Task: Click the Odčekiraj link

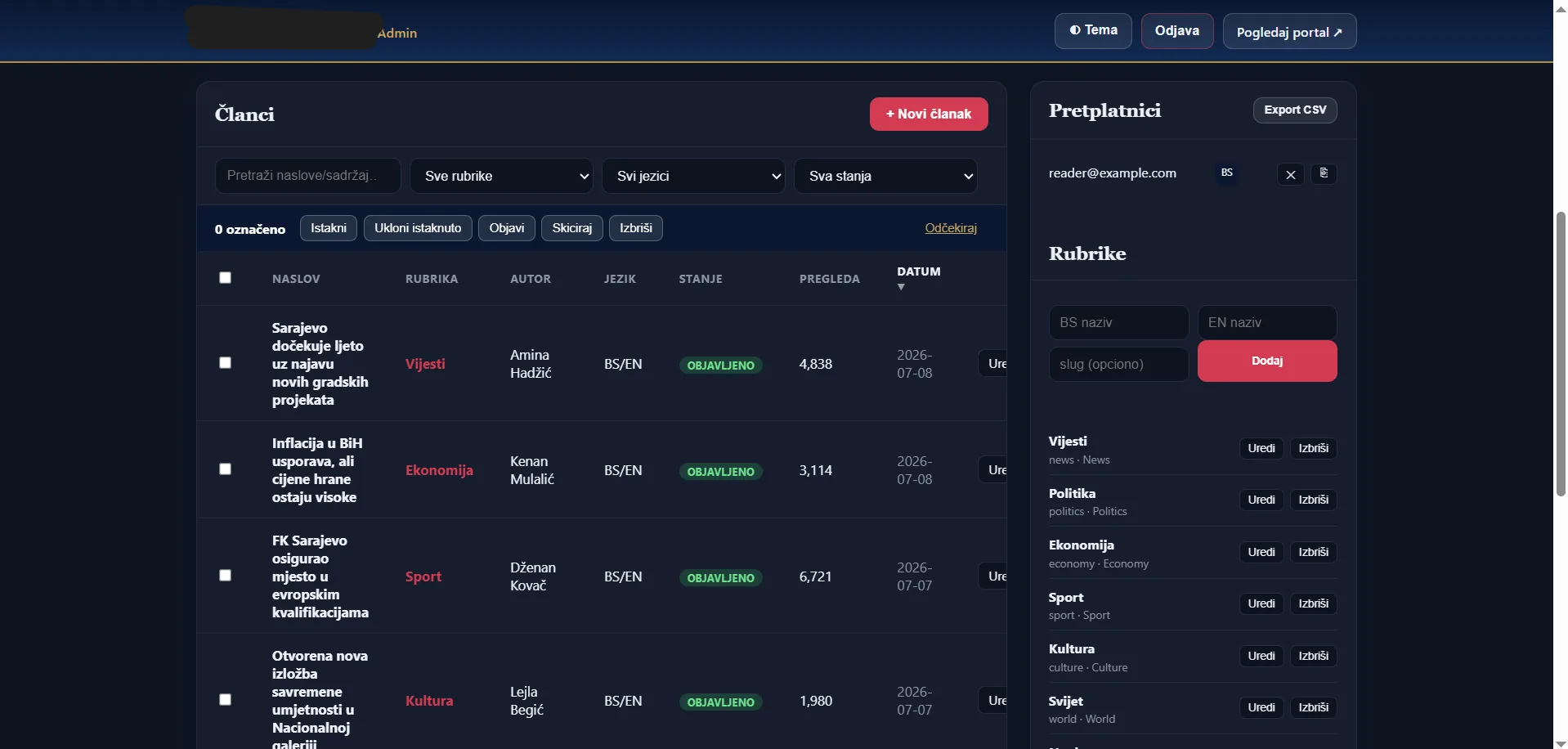Action: click(x=951, y=228)
